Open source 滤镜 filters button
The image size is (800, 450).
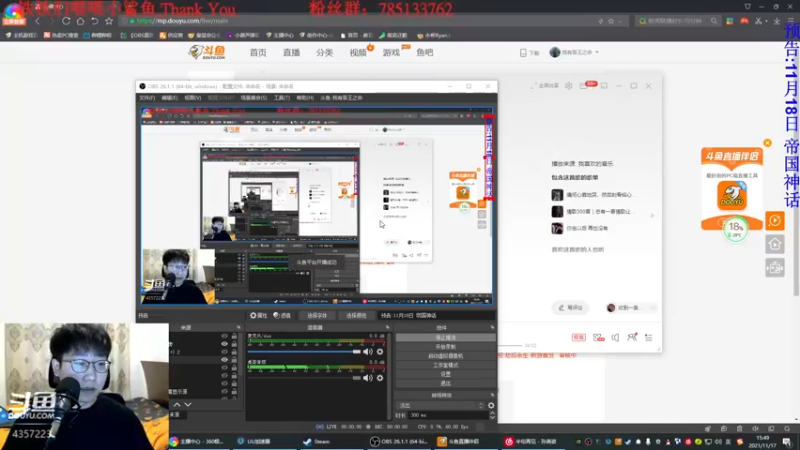pyautogui.click(x=282, y=315)
